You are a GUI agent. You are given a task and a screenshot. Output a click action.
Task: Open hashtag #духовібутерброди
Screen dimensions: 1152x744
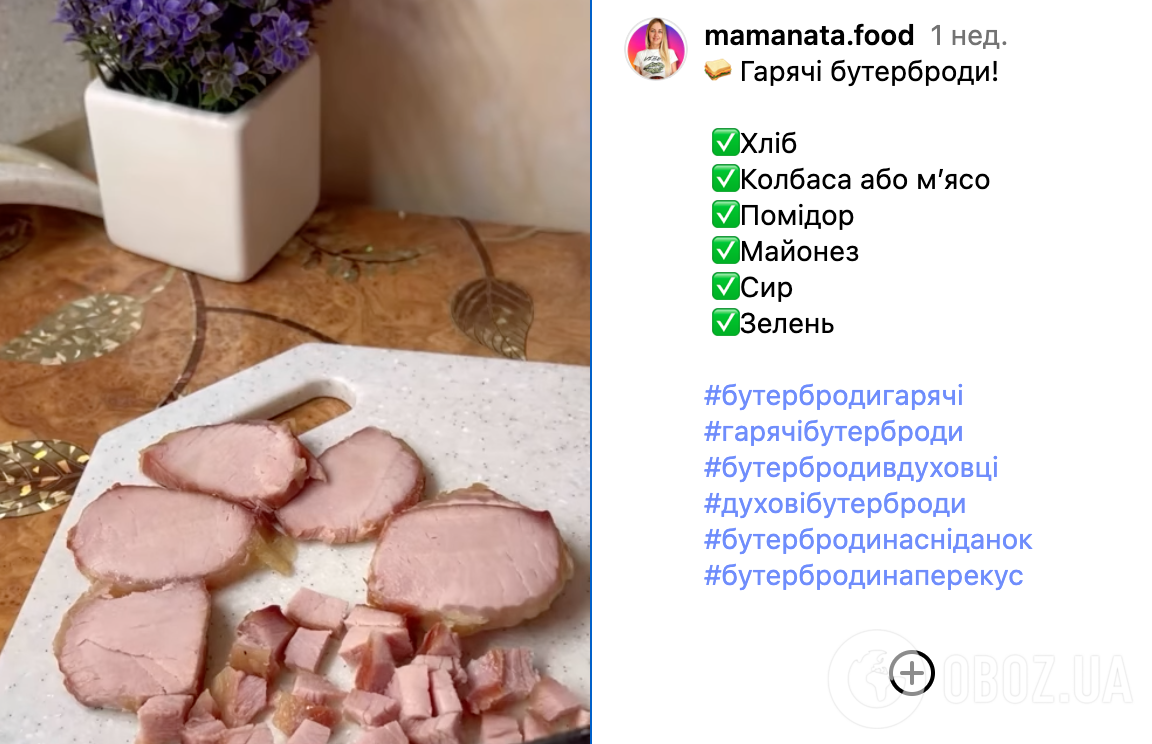point(835,503)
